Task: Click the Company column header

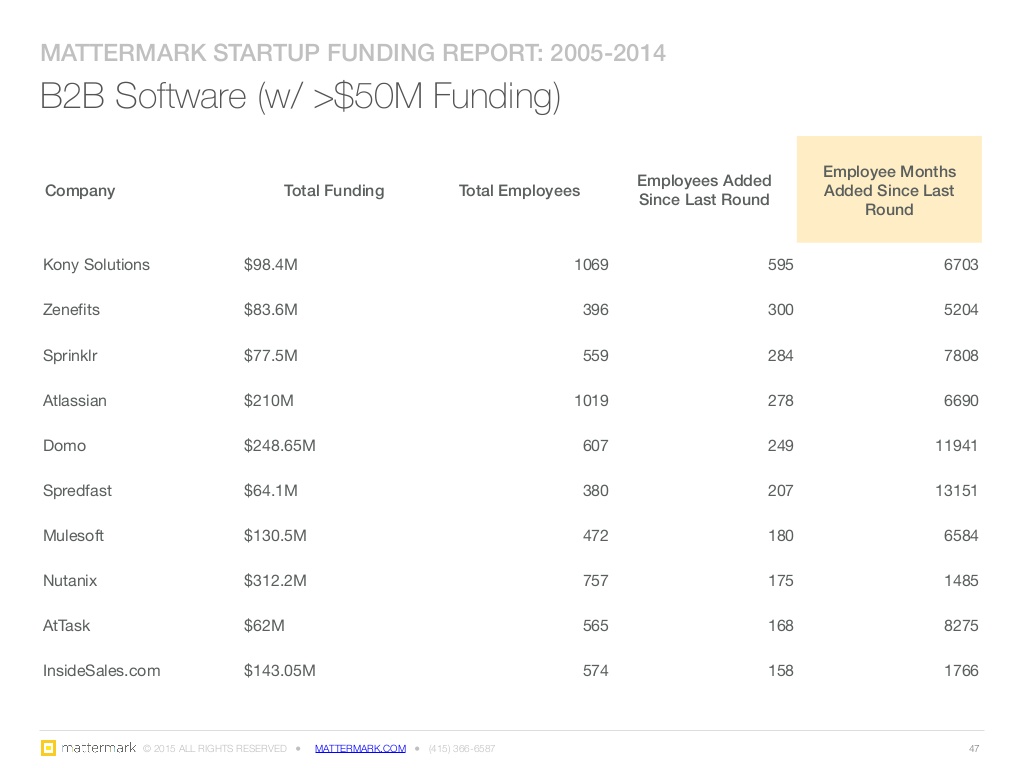Action: coord(80,191)
